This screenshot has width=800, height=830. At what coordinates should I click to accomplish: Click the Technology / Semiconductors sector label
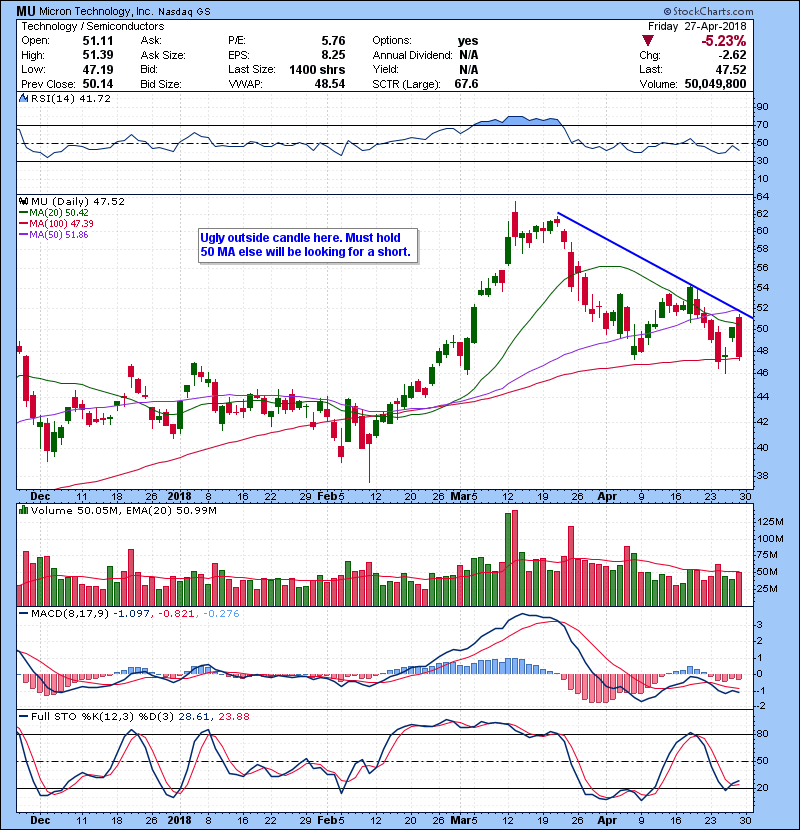pos(93,26)
